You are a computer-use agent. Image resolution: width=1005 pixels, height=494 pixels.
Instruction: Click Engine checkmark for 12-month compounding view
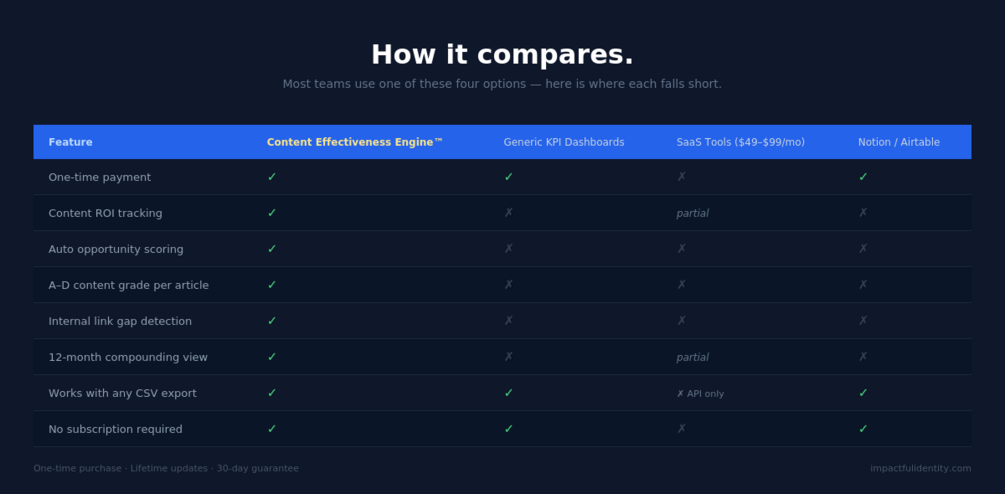tap(272, 357)
